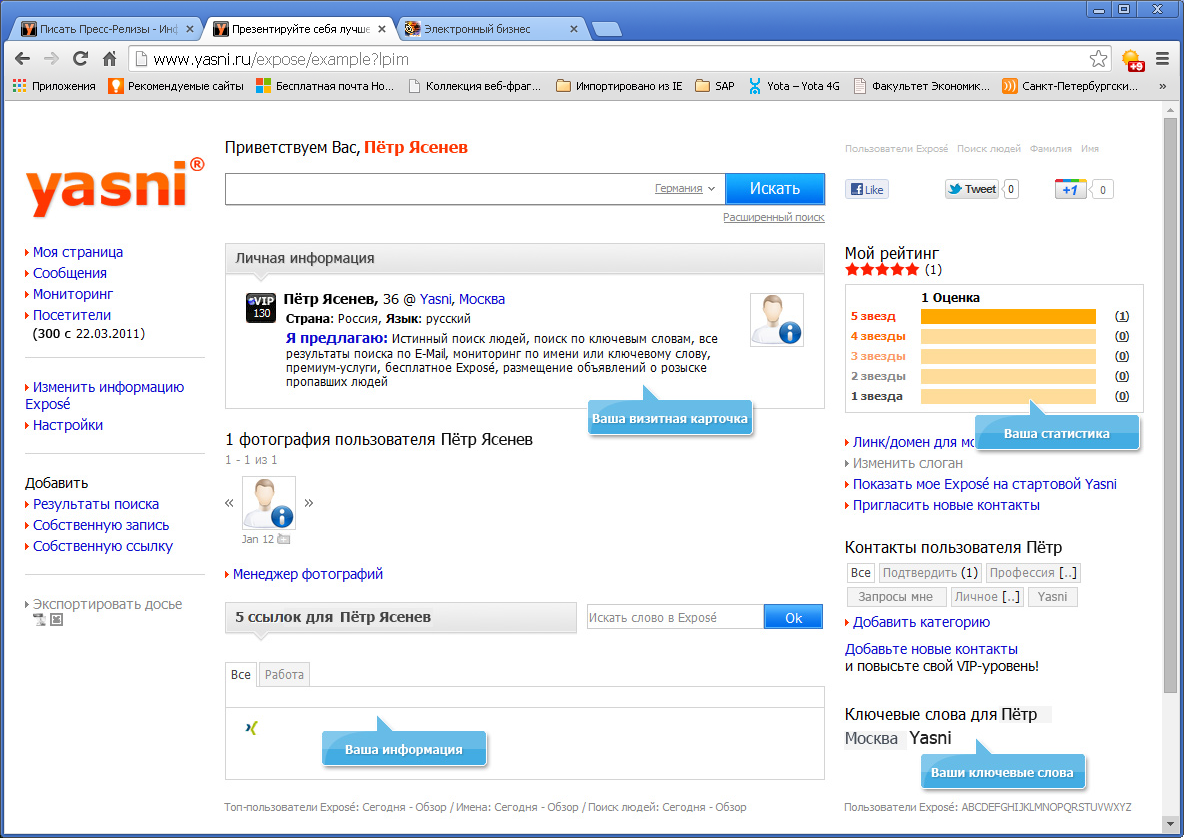Open the browser home page icon
1184x838 pixels.
[109, 59]
